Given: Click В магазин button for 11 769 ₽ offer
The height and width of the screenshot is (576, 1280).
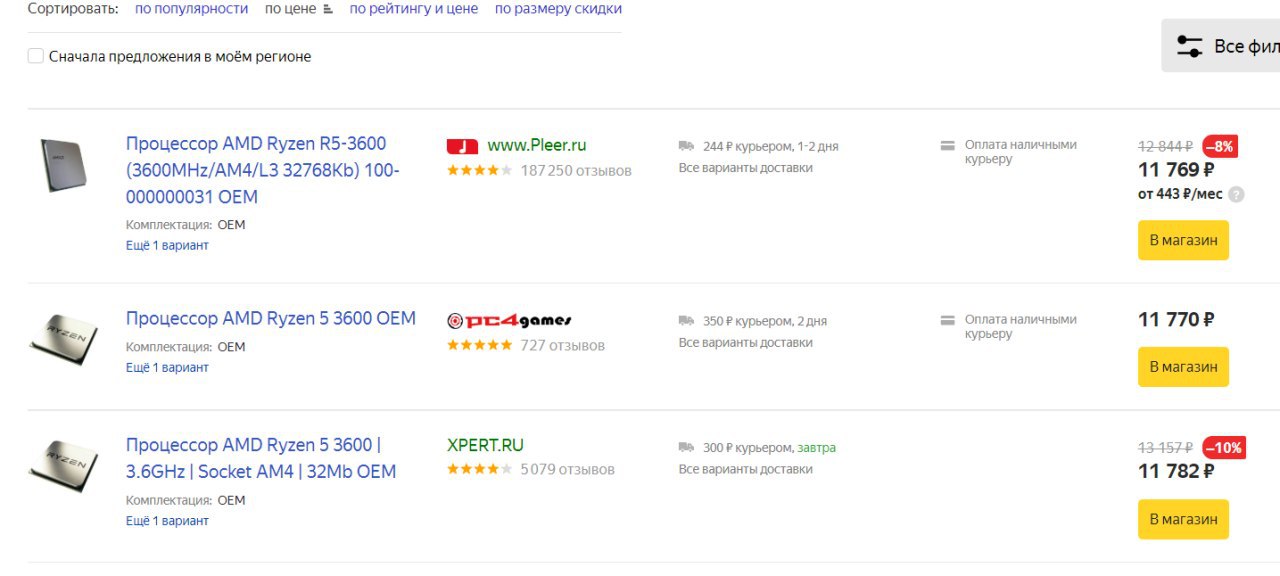Looking at the screenshot, I should pyautogui.click(x=1183, y=240).
